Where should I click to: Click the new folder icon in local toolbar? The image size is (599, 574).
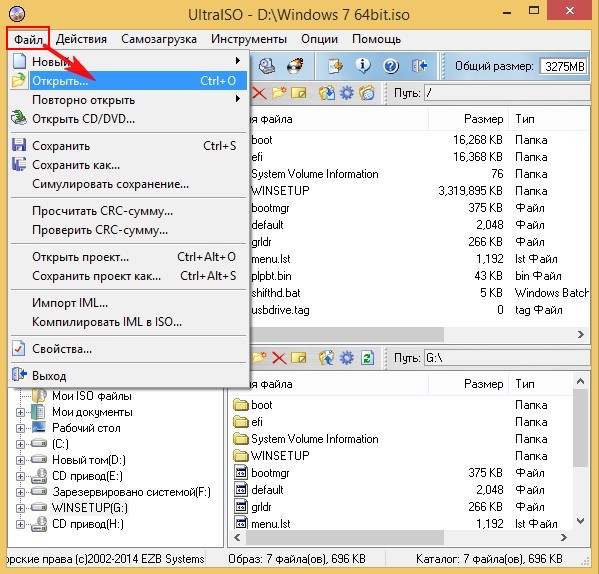coord(259,357)
